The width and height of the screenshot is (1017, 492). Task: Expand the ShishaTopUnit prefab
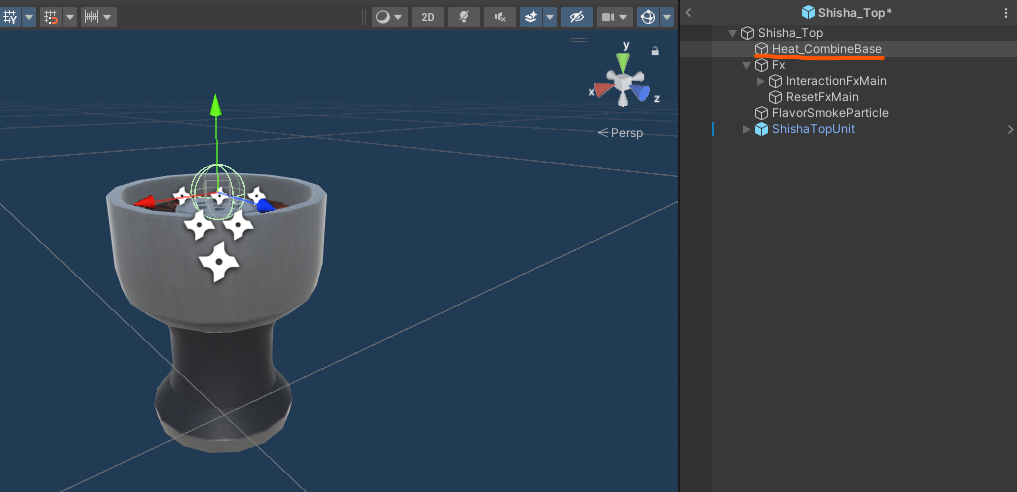747,129
